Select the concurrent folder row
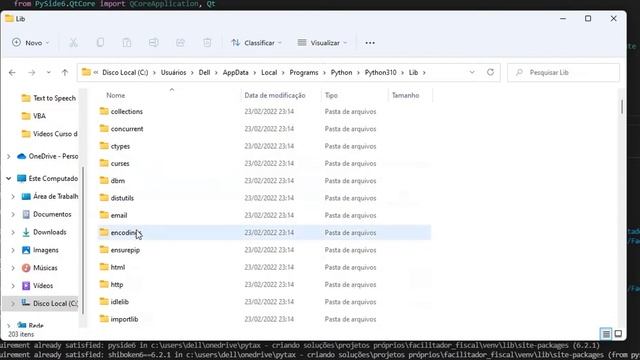The width and height of the screenshot is (640, 360). click(x=264, y=129)
